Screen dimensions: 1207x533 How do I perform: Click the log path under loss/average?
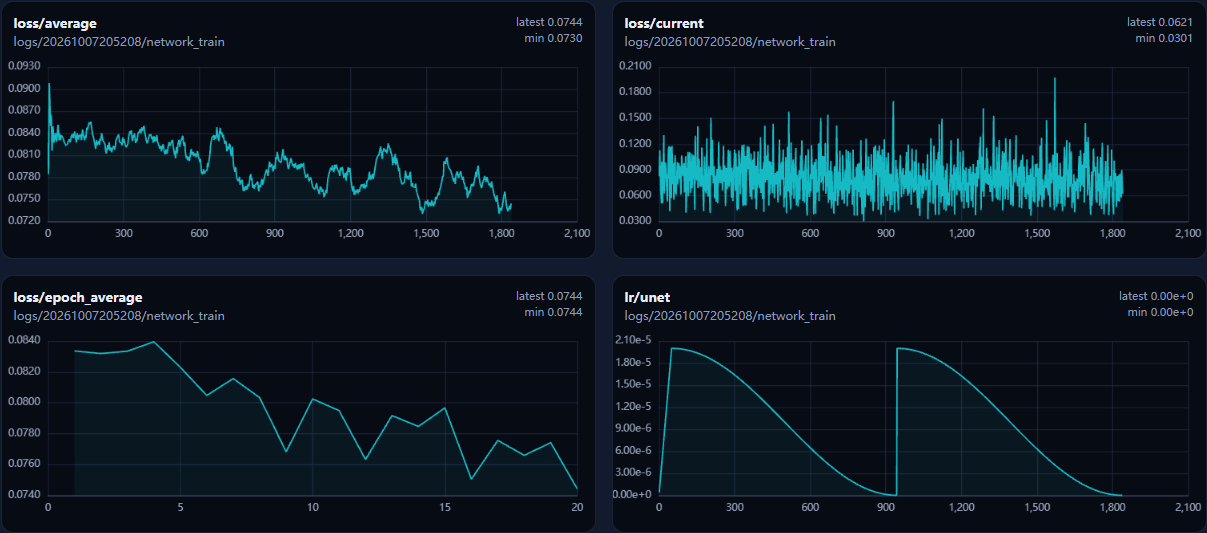coord(119,42)
